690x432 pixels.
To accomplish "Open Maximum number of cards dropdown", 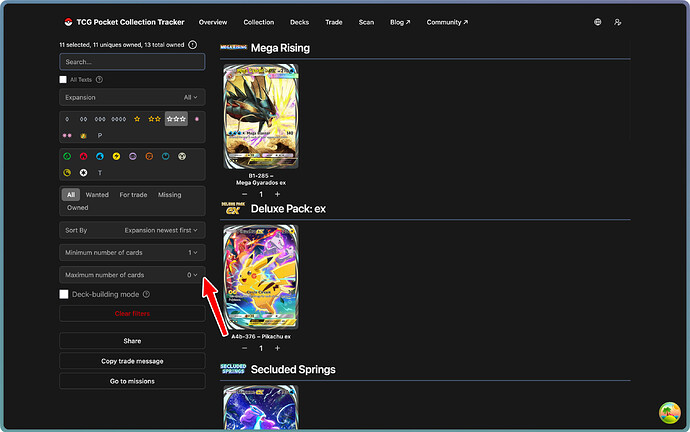I will 132,275.
